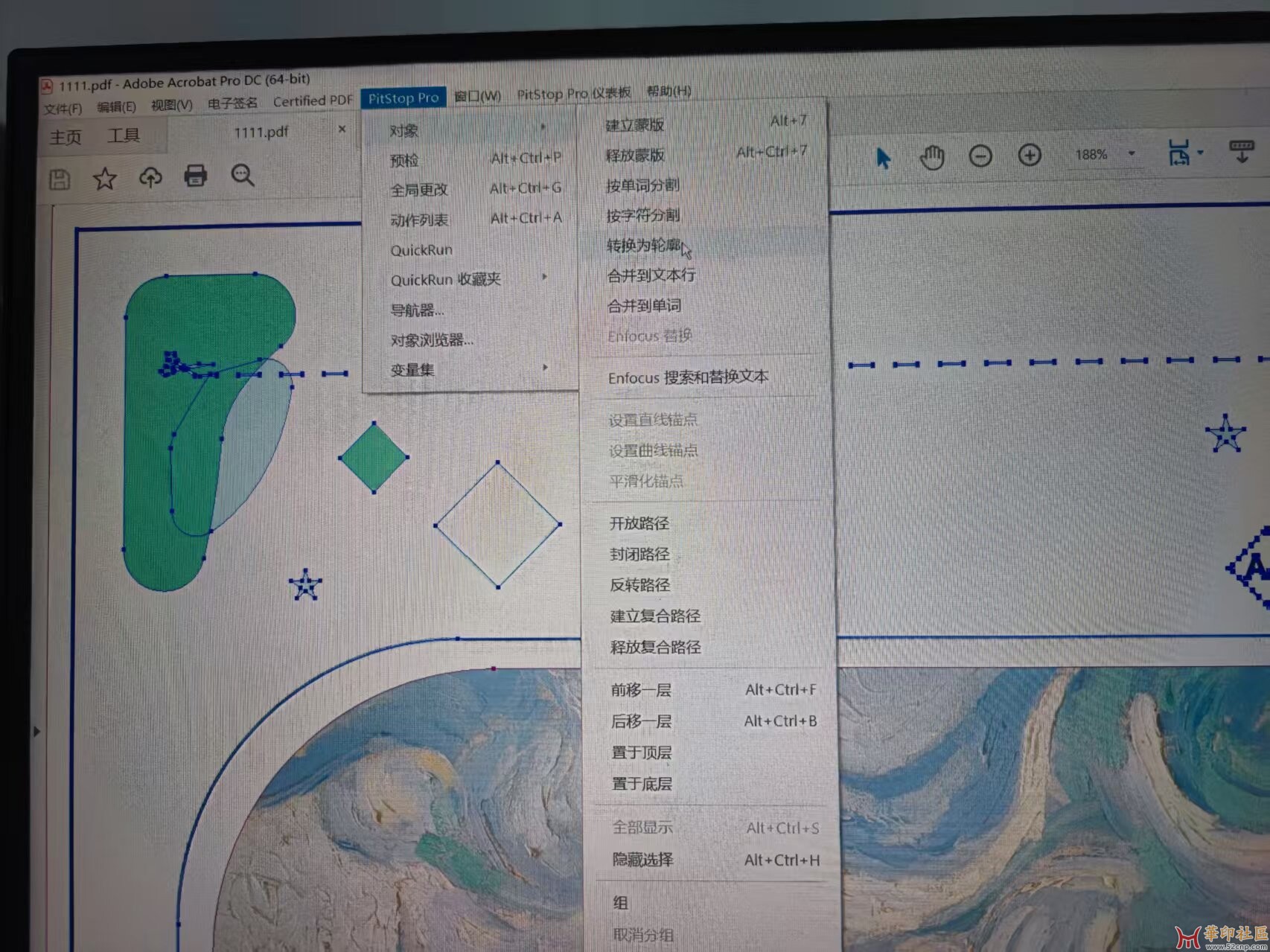Select the small green diamond shape
1270x952 pixels.
click(x=374, y=457)
